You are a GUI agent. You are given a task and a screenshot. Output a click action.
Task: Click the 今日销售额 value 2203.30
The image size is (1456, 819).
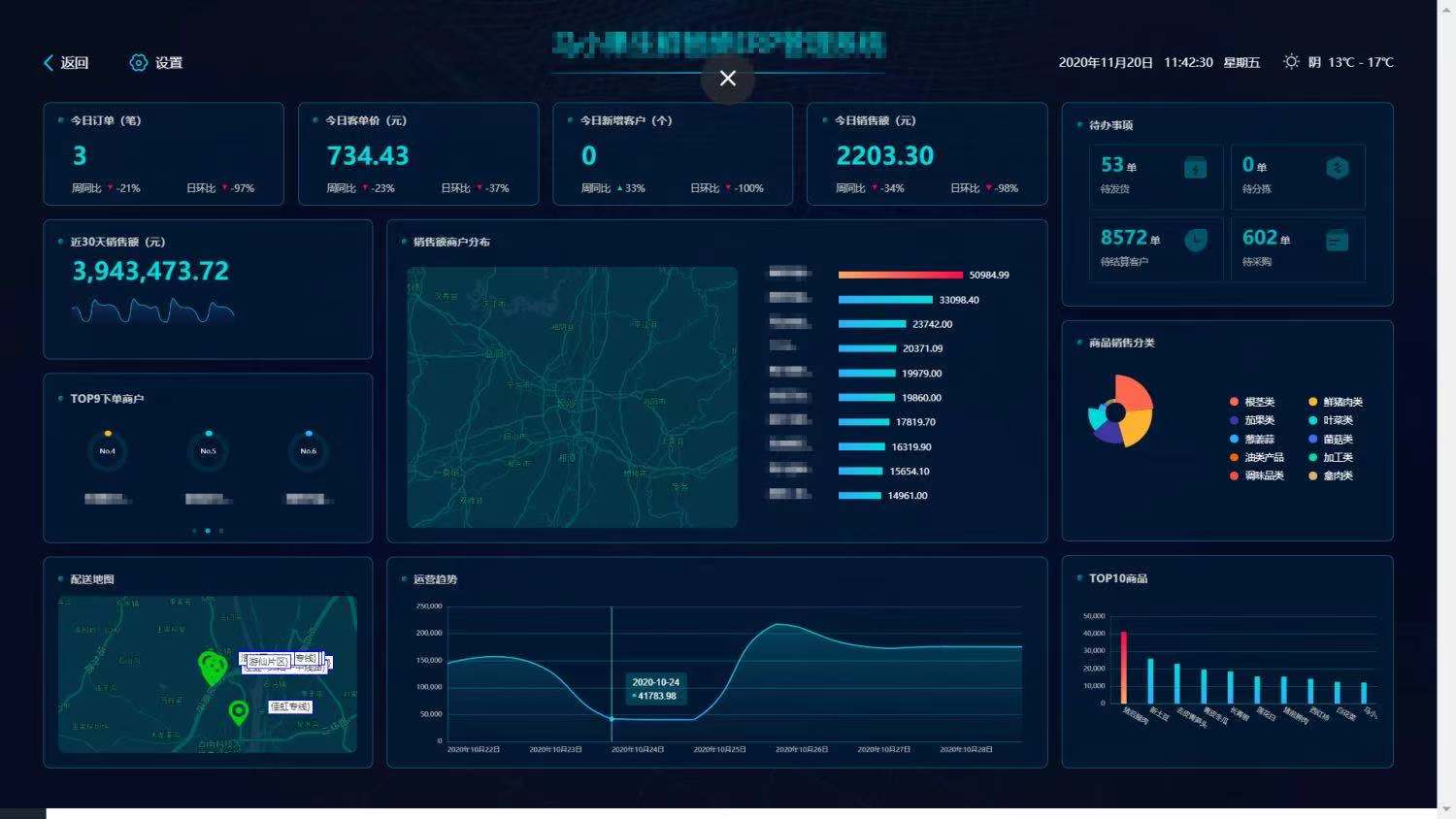(x=885, y=155)
